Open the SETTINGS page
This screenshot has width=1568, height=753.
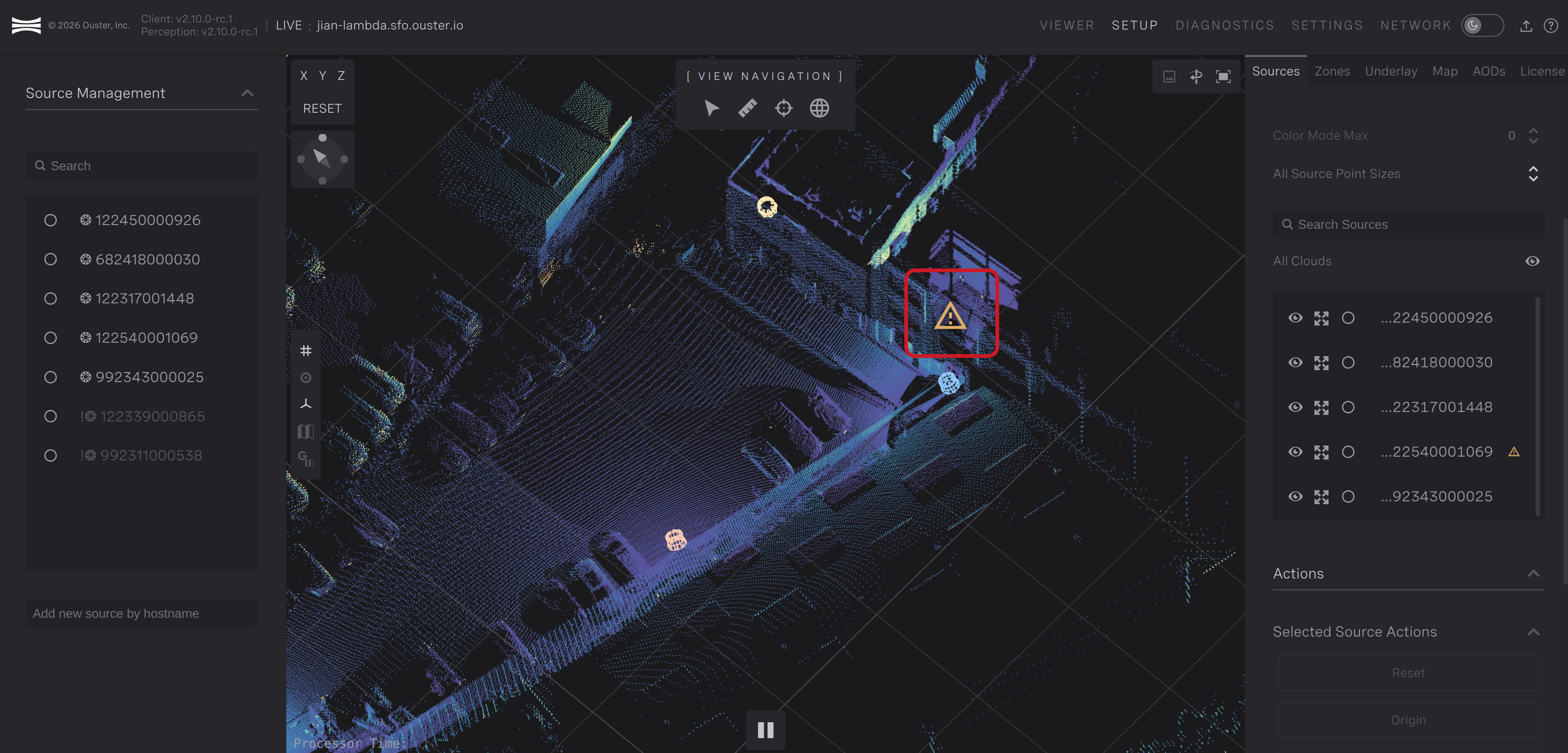1327,25
